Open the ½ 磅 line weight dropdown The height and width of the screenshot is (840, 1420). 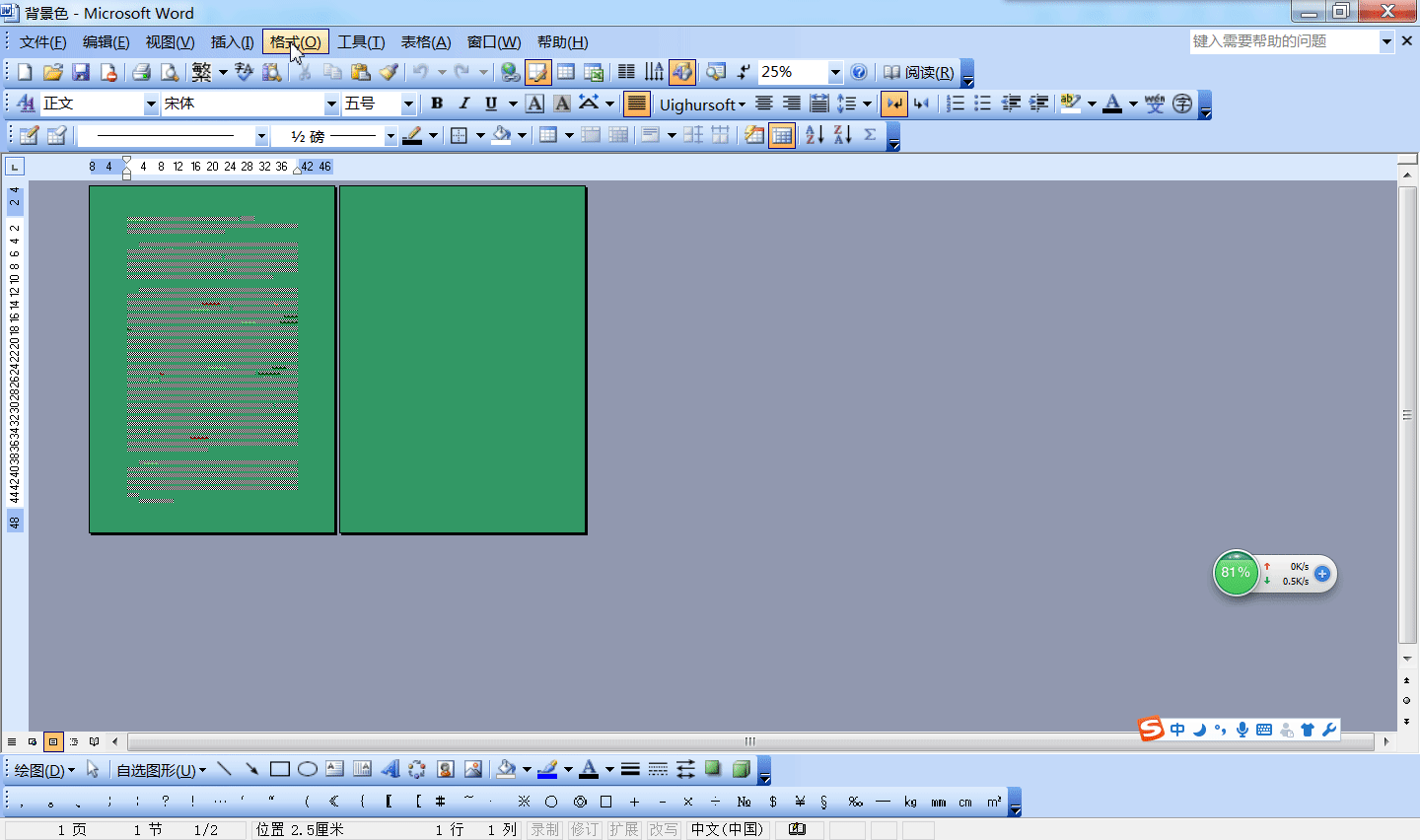click(x=390, y=136)
